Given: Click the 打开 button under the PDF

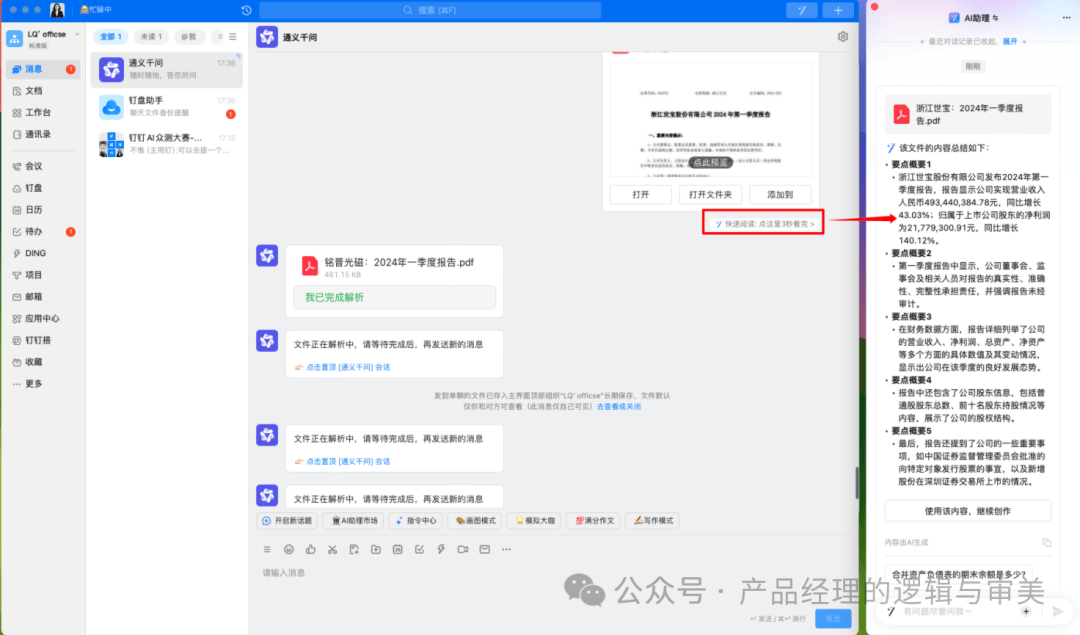Looking at the screenshot, I should 641,194.
